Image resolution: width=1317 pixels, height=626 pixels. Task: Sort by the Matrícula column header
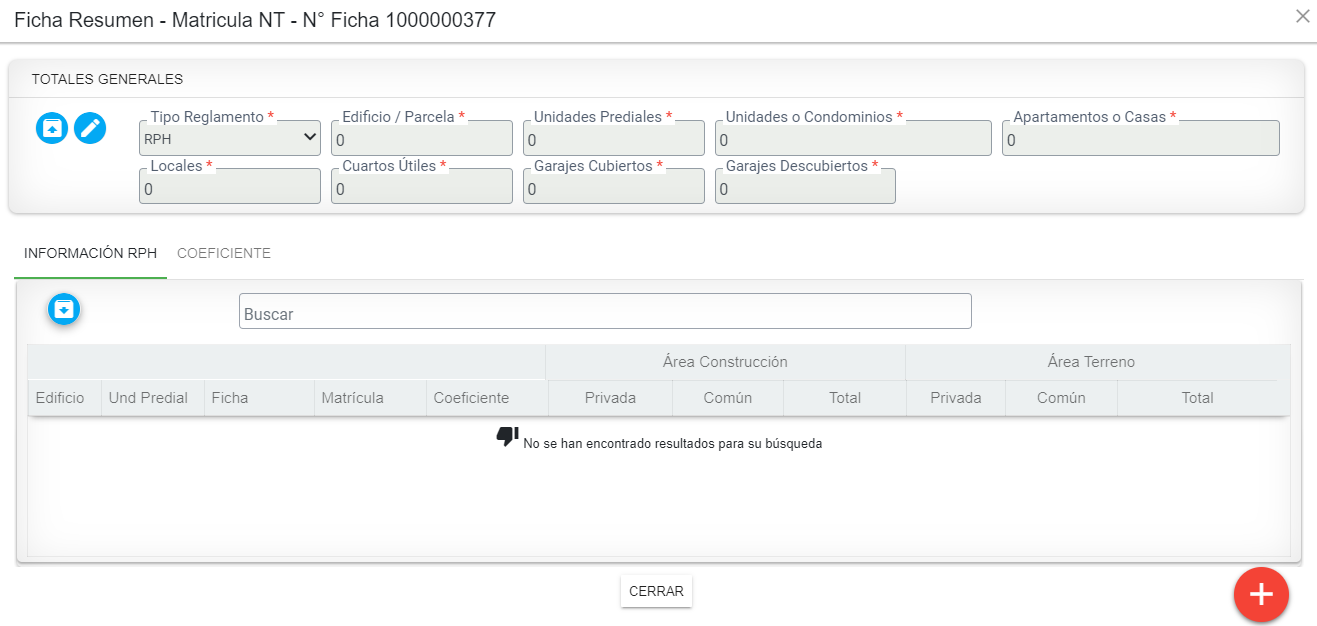click(352, 398)
